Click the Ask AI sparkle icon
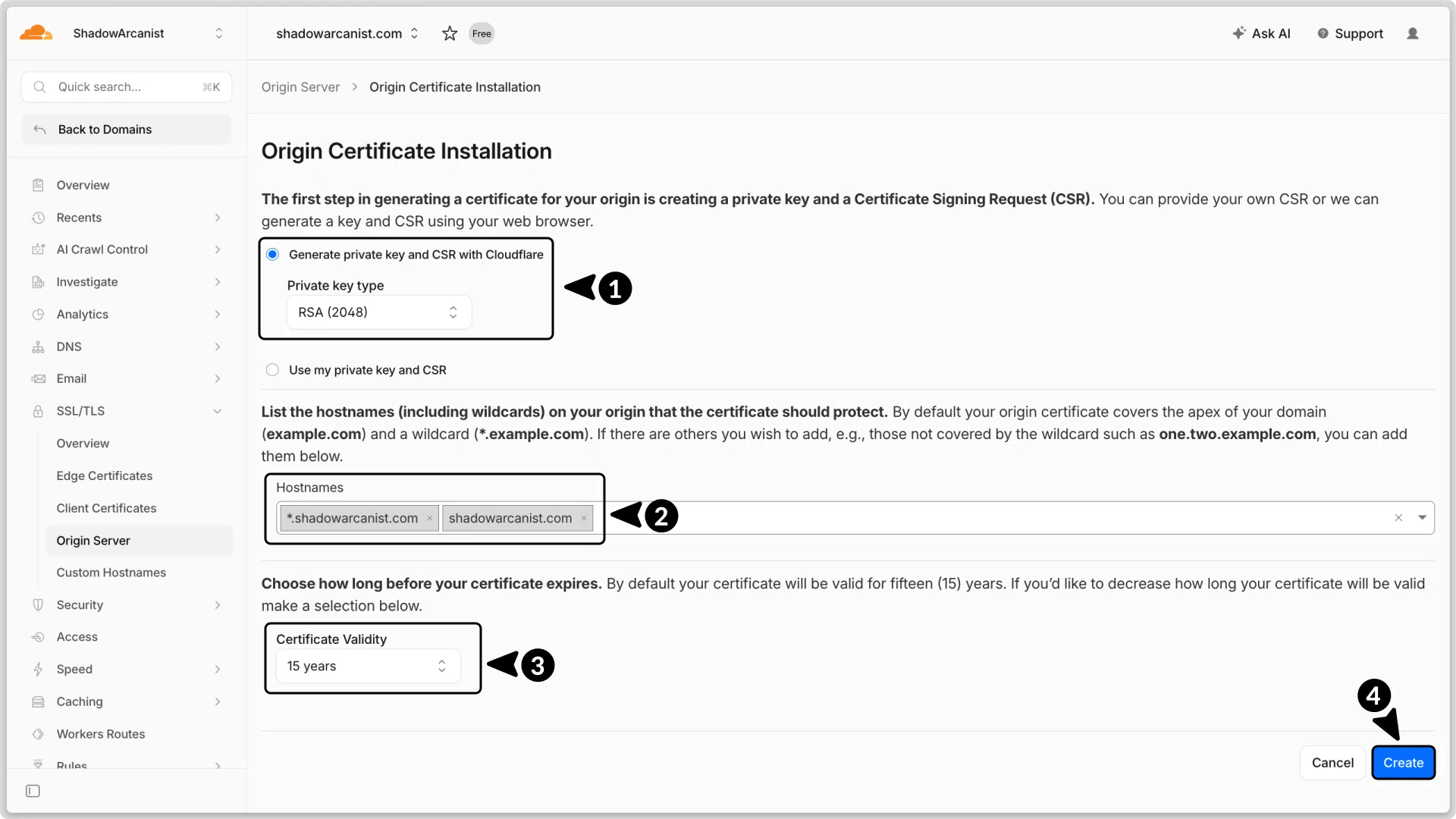Viewport: 1456px width, 819px height. pyautogui.click(x=1239, y=33)
